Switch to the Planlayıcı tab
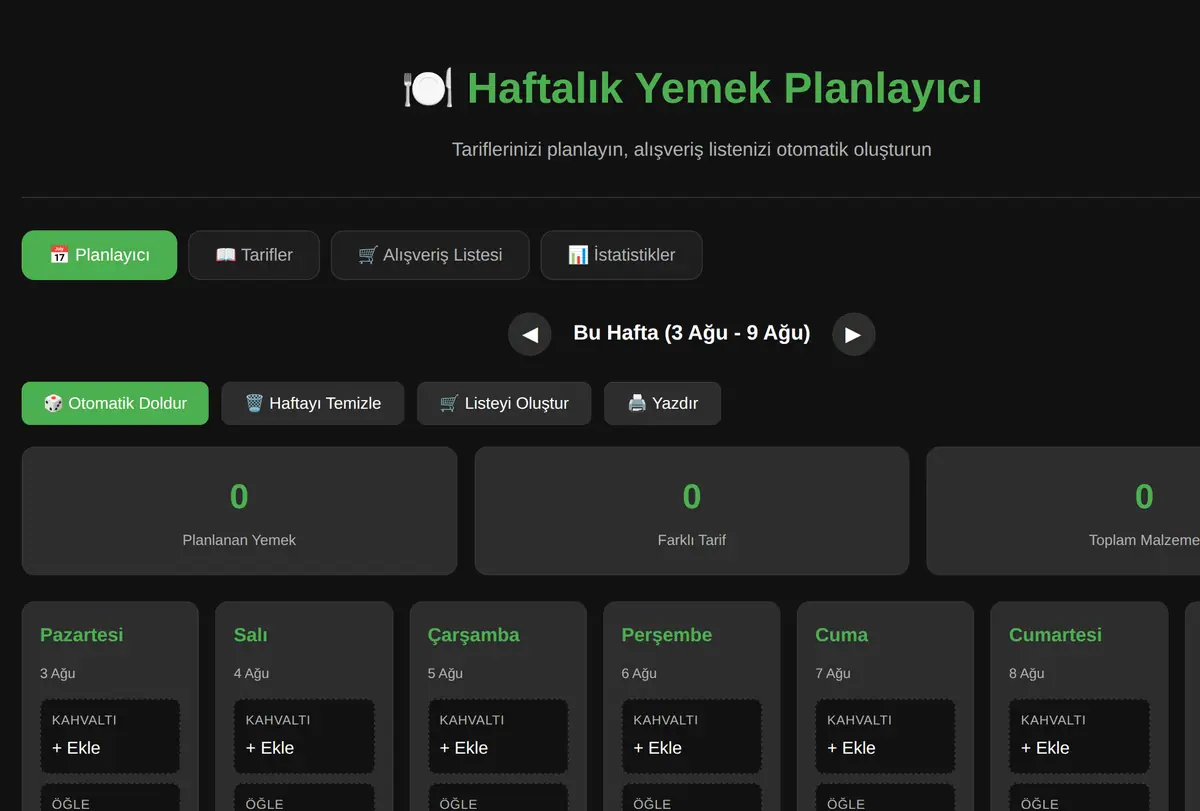This screenshot has width=1200, height=811. click(99, 255)
